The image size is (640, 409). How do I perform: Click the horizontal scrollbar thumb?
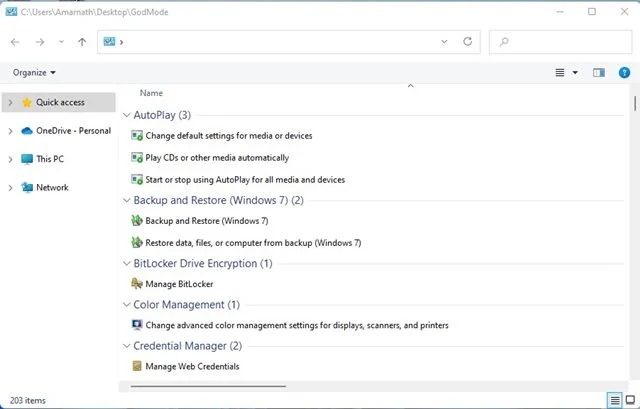tap(209, 386)
